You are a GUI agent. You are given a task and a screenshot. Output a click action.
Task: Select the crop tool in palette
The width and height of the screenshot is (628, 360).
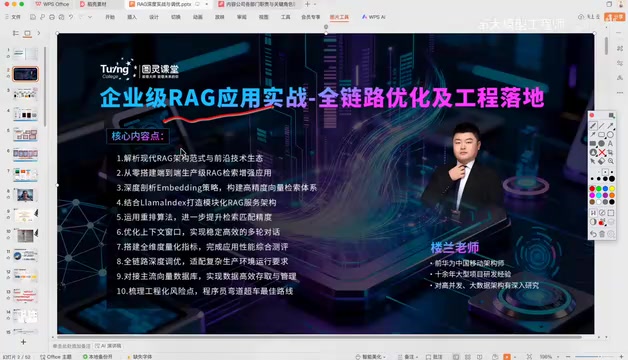[x=610, y=152]
